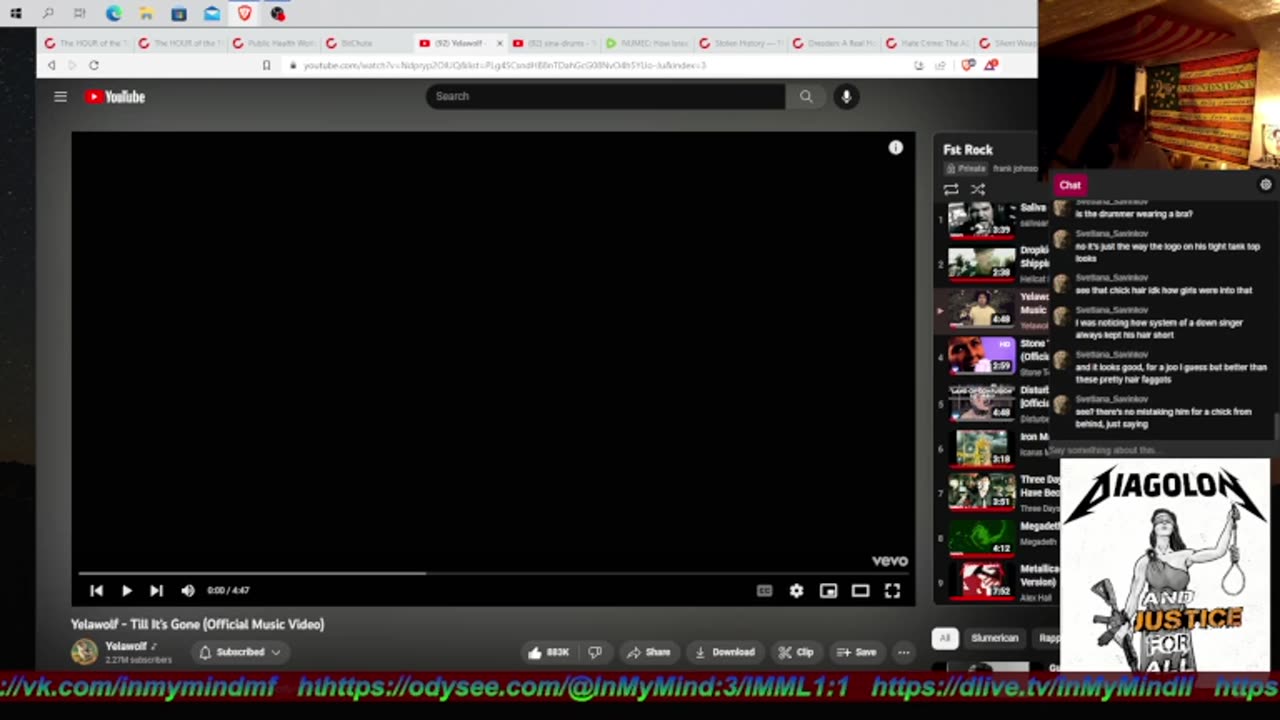
Task: Like the video with 883K likes
Action: (x=548, y=652)
